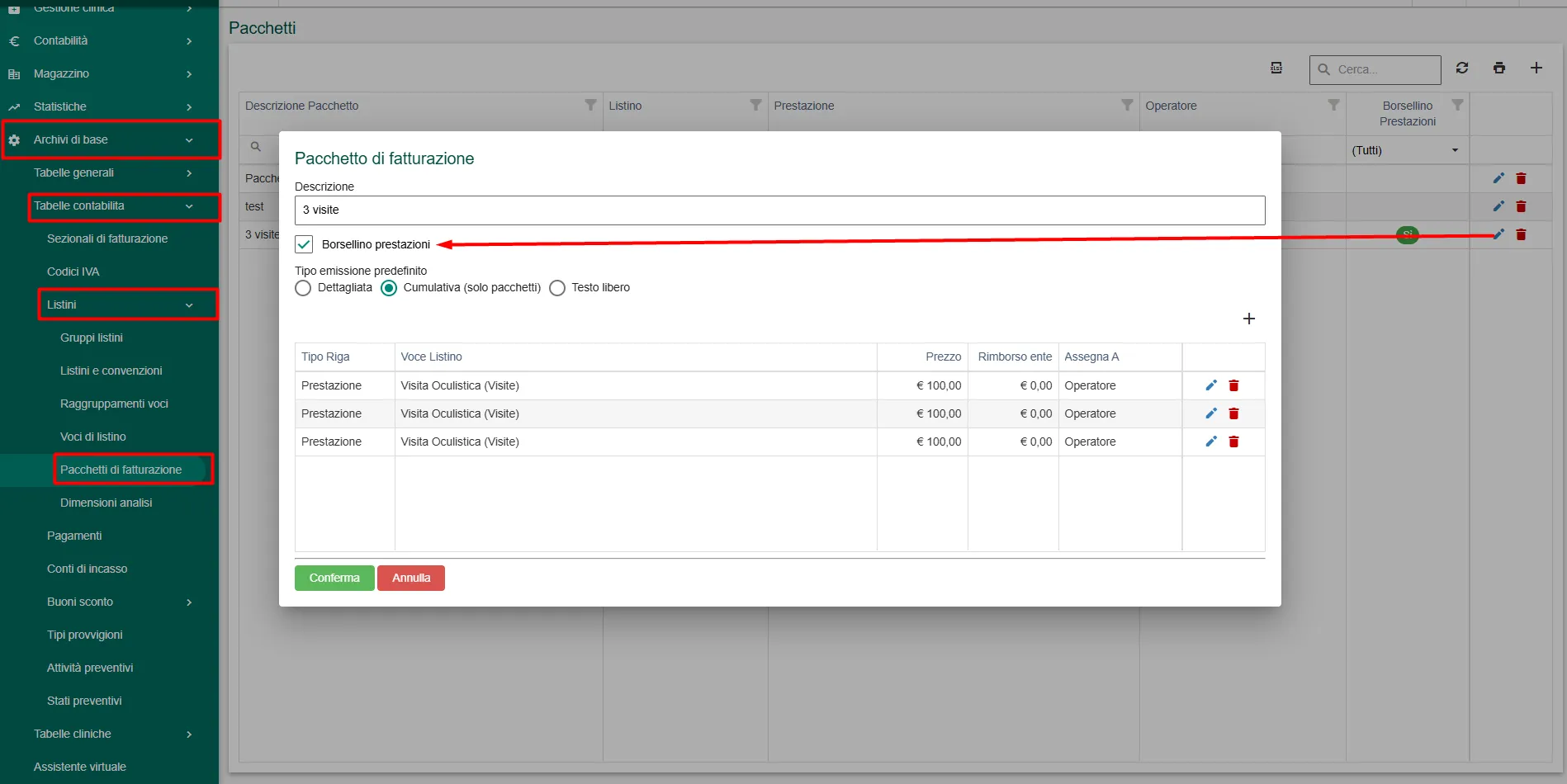The image size is (1567, 784).
Task: Focus the Cerca search box
Action: [x=1375, y=69]
